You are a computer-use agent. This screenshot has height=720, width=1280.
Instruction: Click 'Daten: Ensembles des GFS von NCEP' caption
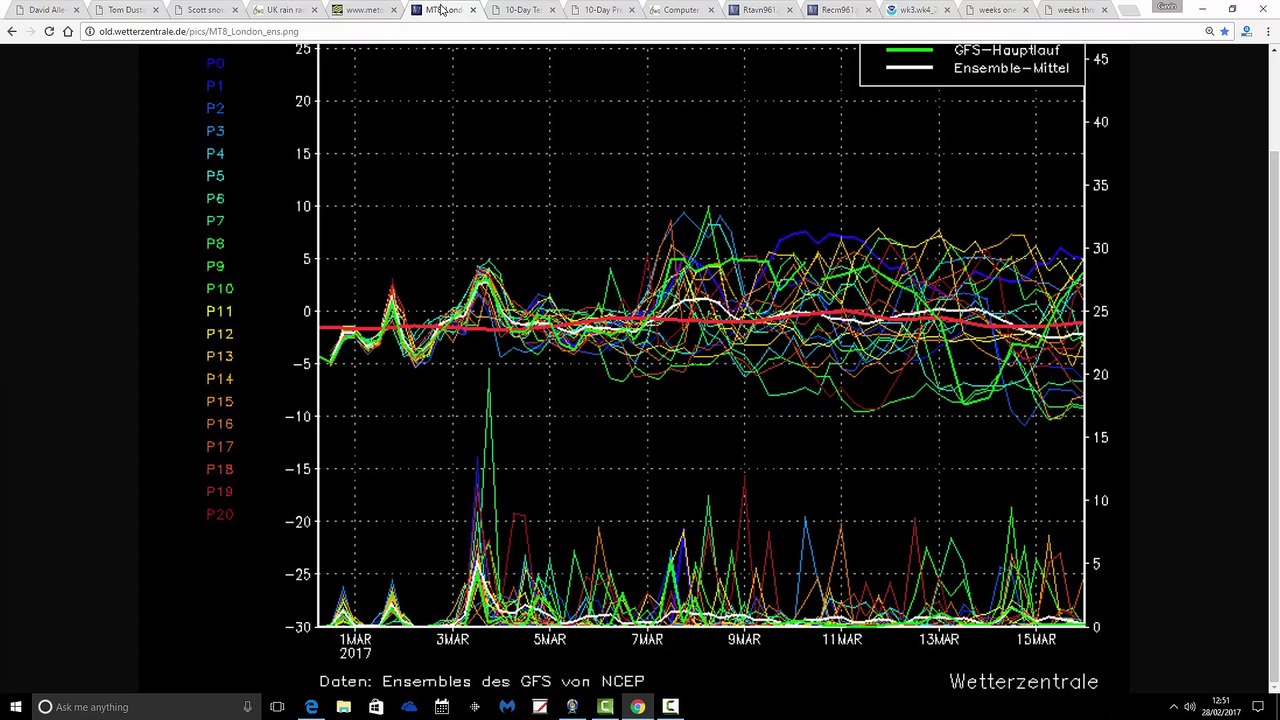coord(482,682)
